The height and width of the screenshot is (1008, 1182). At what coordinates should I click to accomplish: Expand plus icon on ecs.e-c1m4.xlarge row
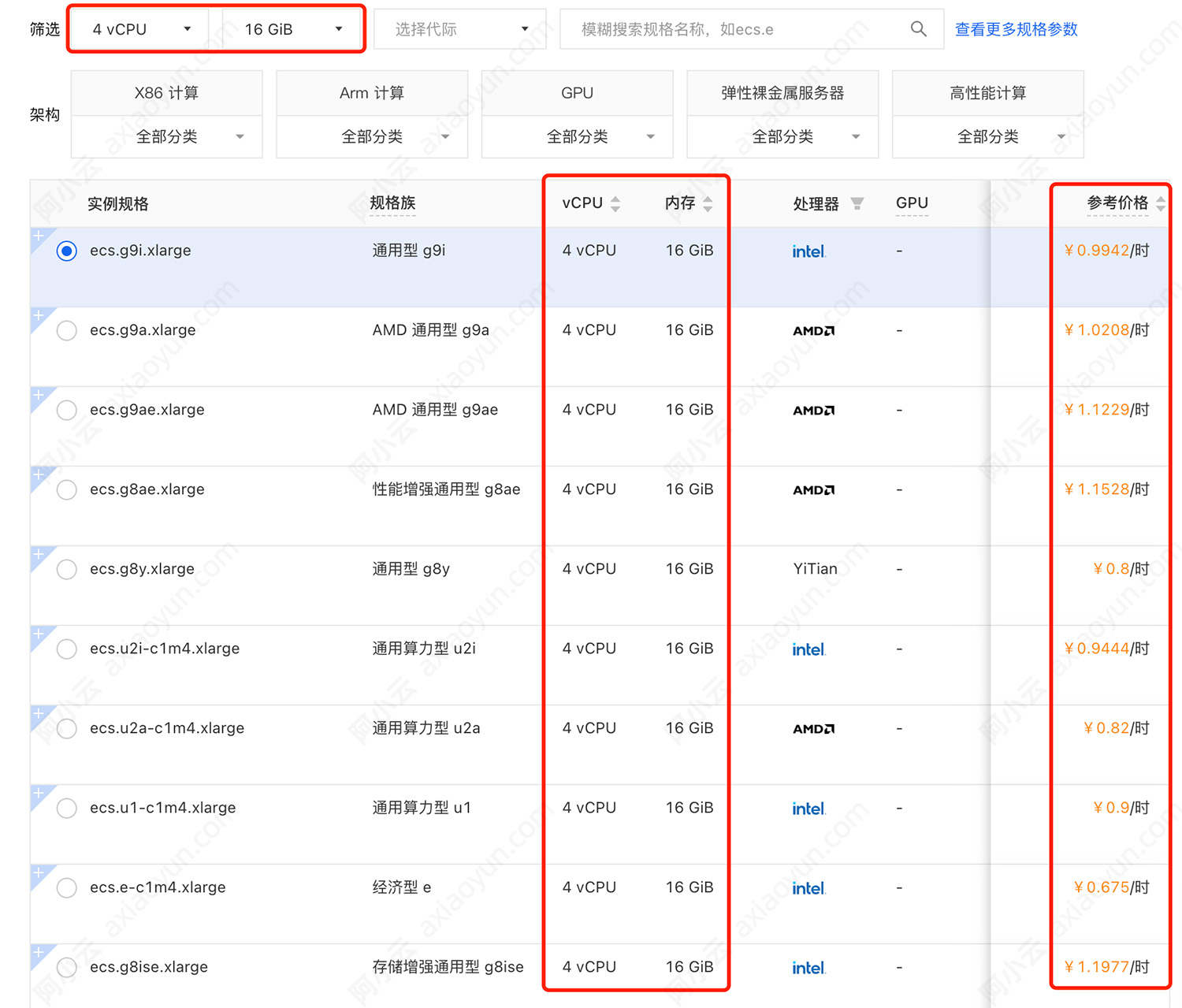(x=38, y=872)
